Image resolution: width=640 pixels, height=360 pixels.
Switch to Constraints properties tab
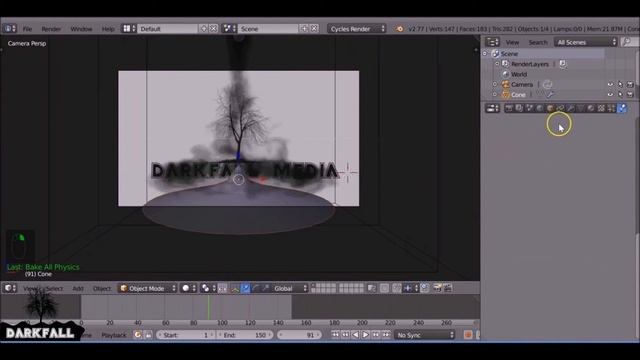[560, 108]
